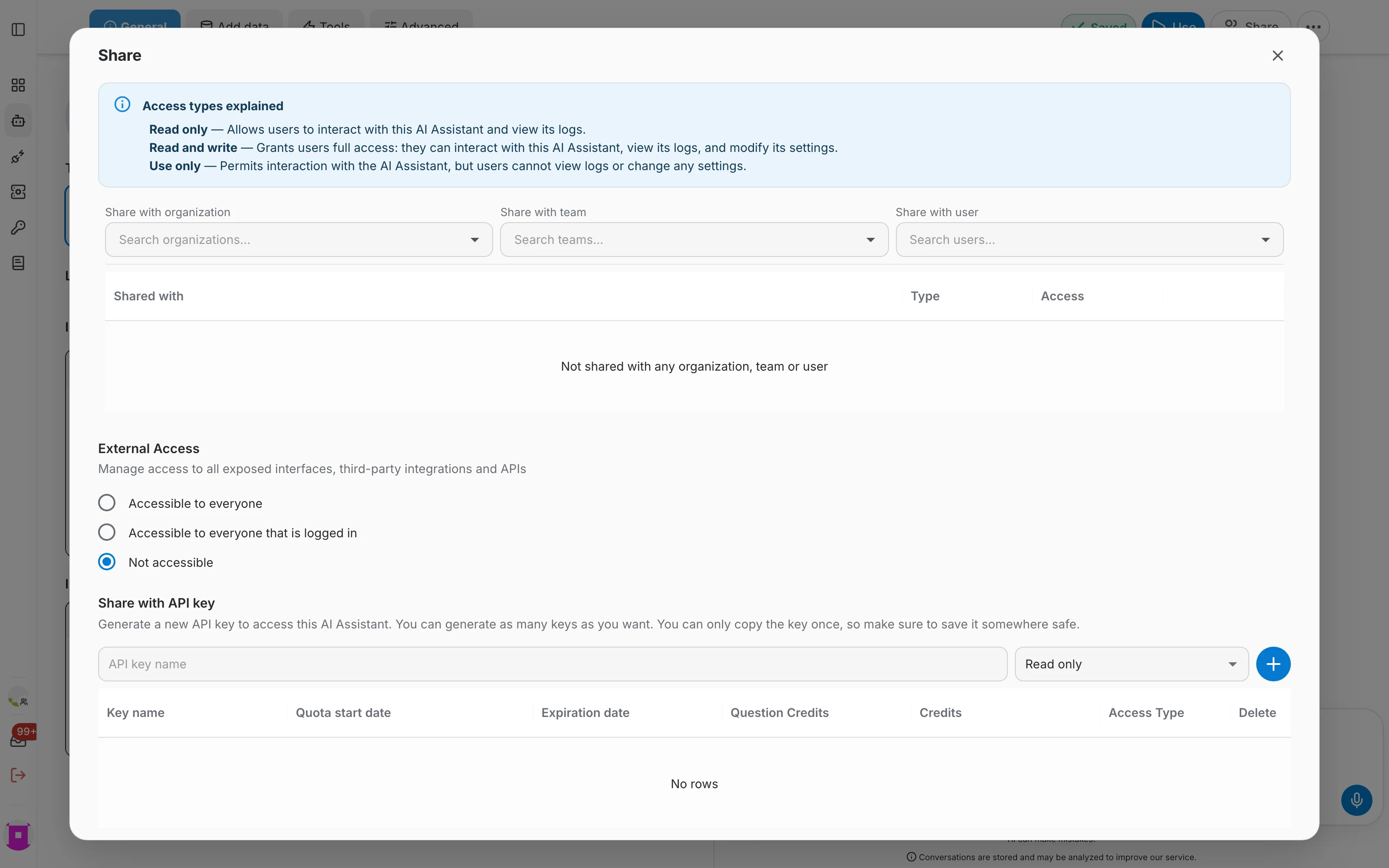
Task: Click the Search organizations input field
Action: pos(299,240)
